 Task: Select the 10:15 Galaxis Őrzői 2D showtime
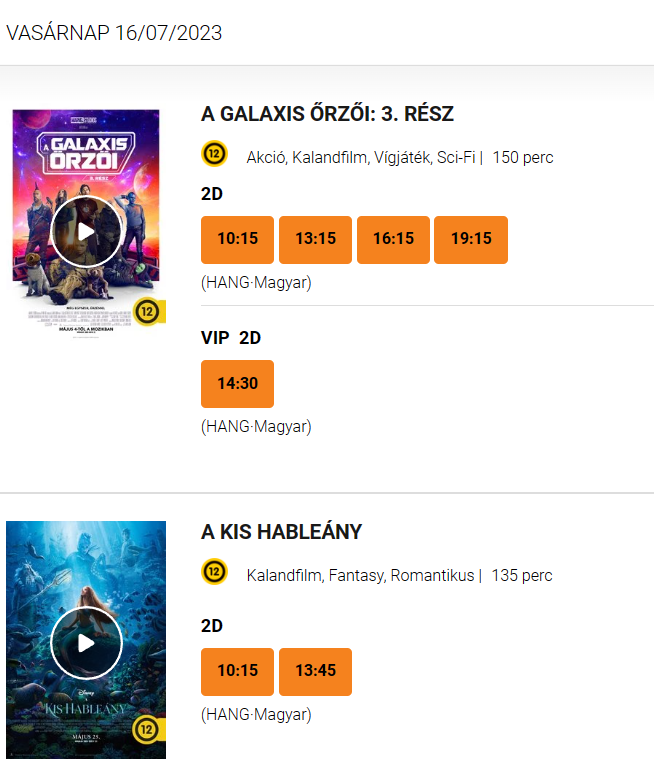tap(237, 240)
